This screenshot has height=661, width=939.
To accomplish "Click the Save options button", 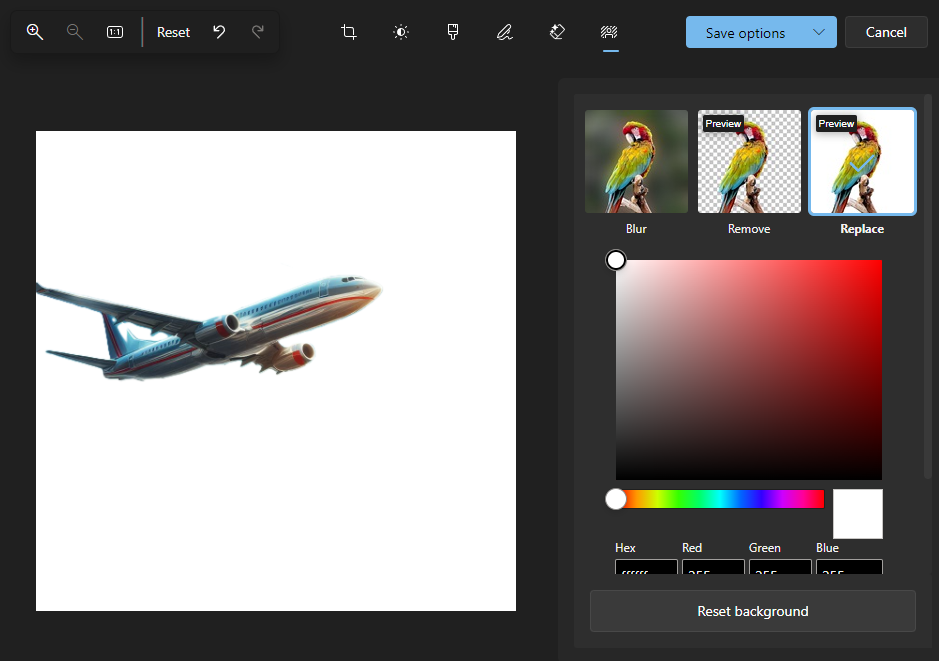I will (x=745, y=32).
